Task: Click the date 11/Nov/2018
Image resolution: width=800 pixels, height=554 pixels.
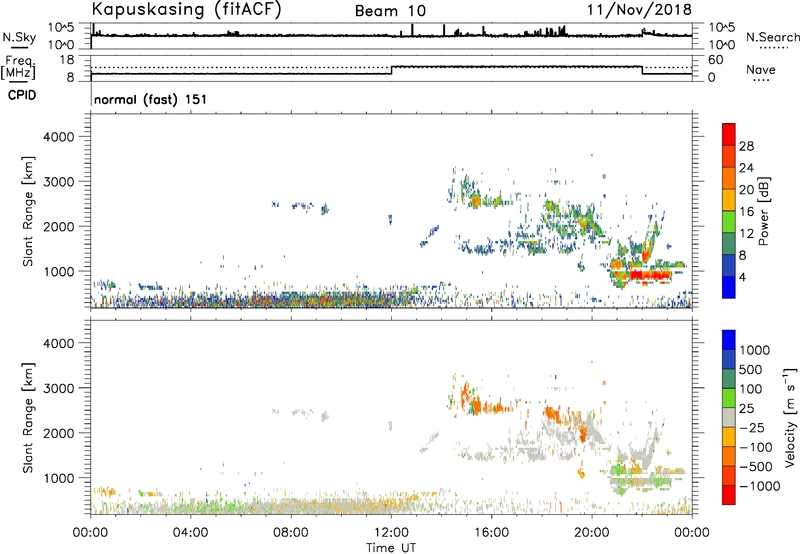Action: [639, 10]
